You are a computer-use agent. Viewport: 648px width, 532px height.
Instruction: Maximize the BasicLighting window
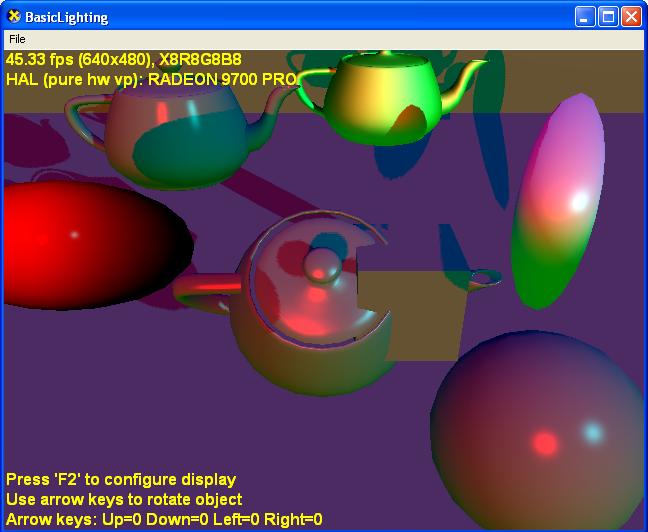(608, 17)
